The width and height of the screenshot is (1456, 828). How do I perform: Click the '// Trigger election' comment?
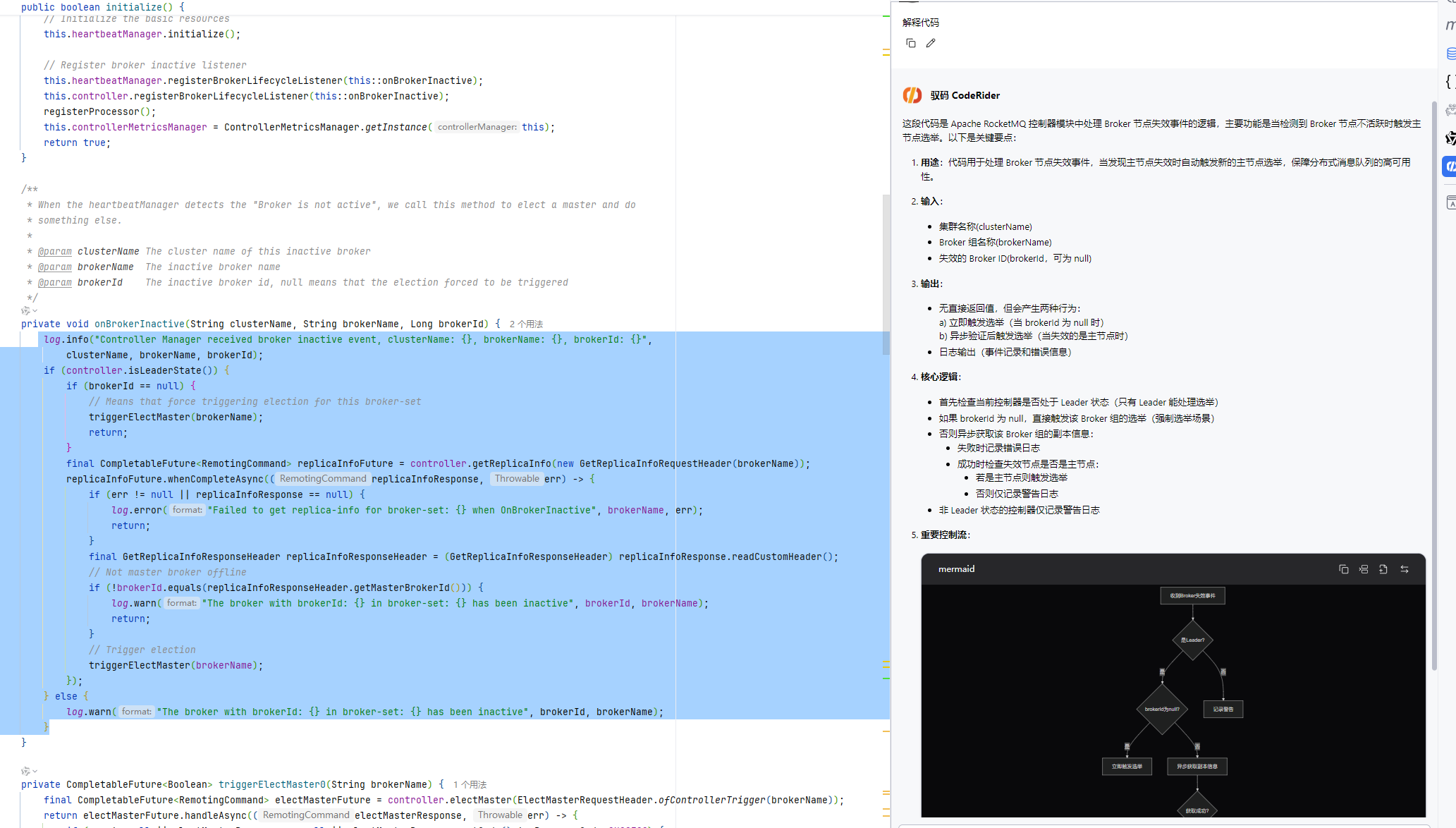click(x=142, y=650)
